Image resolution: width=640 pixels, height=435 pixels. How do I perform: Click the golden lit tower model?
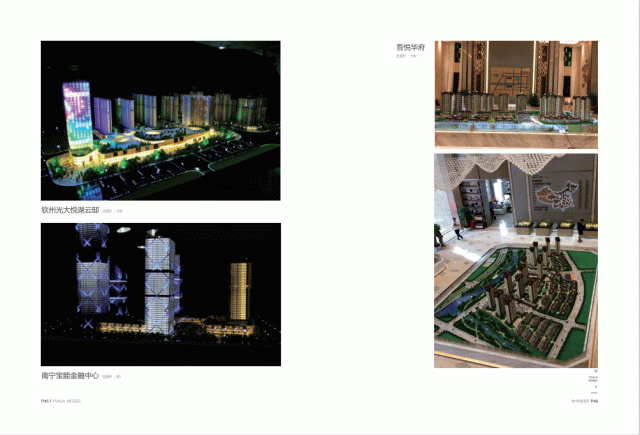(240, 291)
